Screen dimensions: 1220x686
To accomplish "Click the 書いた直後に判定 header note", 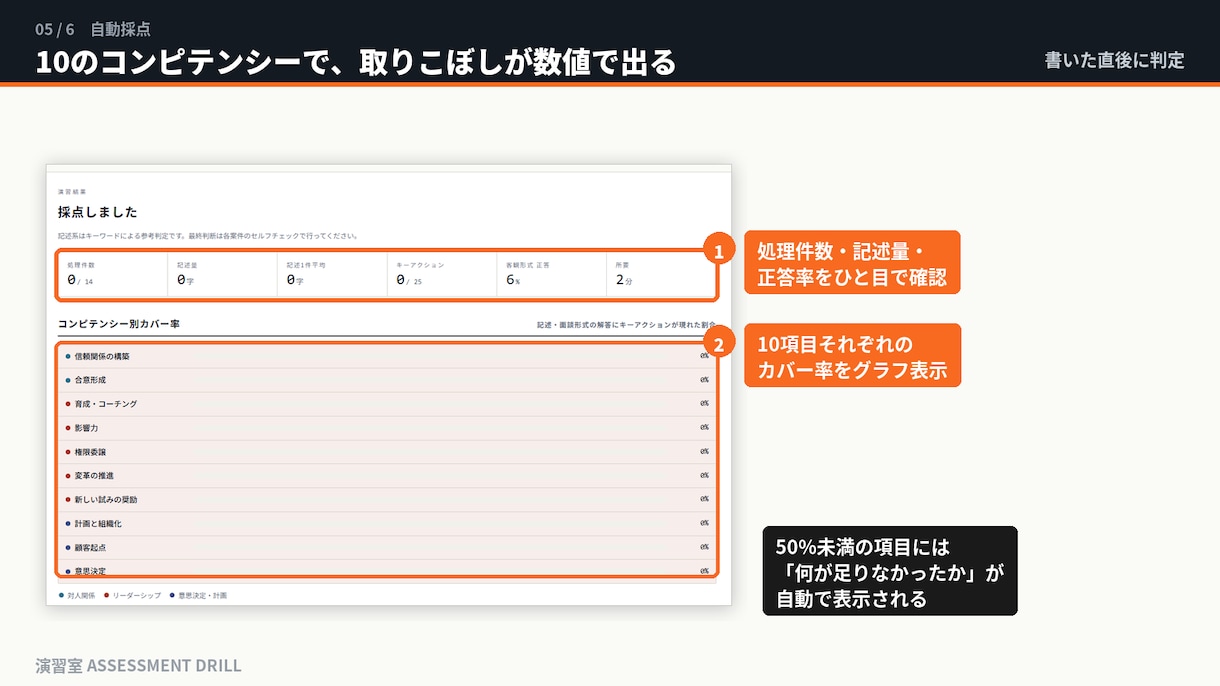I will [1114, 60].
